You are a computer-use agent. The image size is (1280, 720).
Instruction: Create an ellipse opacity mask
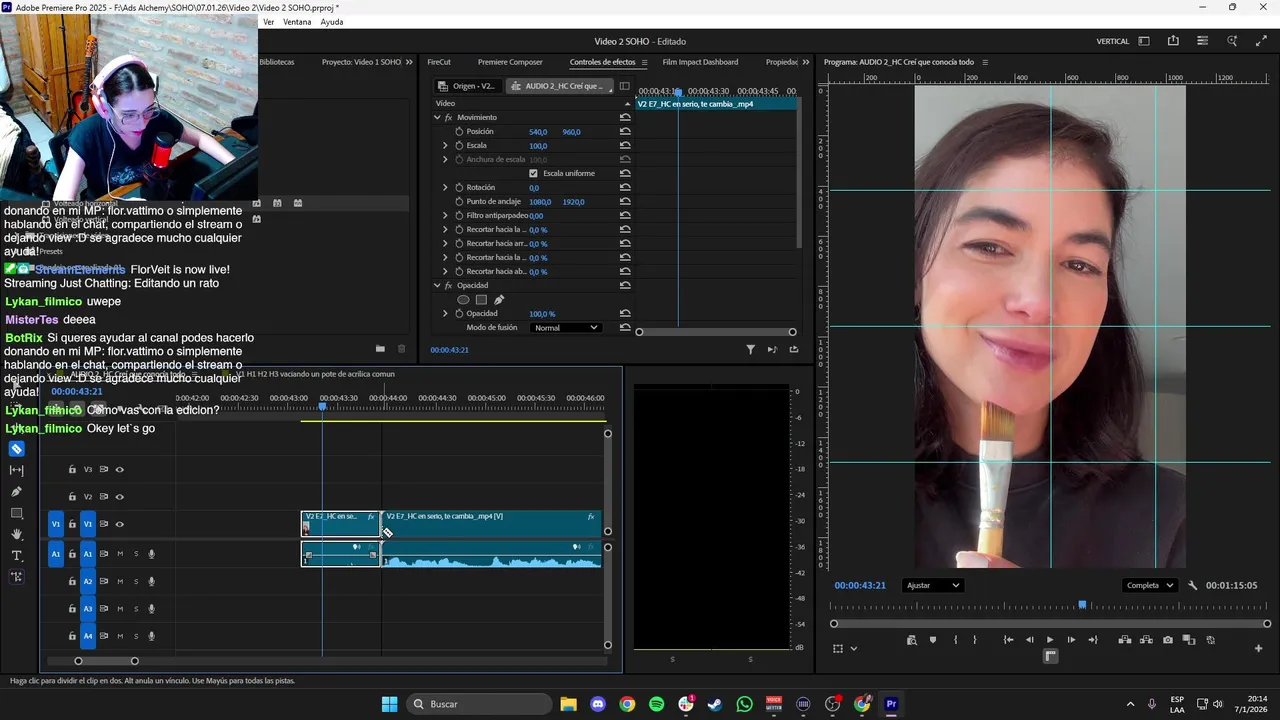pos(463,300)
